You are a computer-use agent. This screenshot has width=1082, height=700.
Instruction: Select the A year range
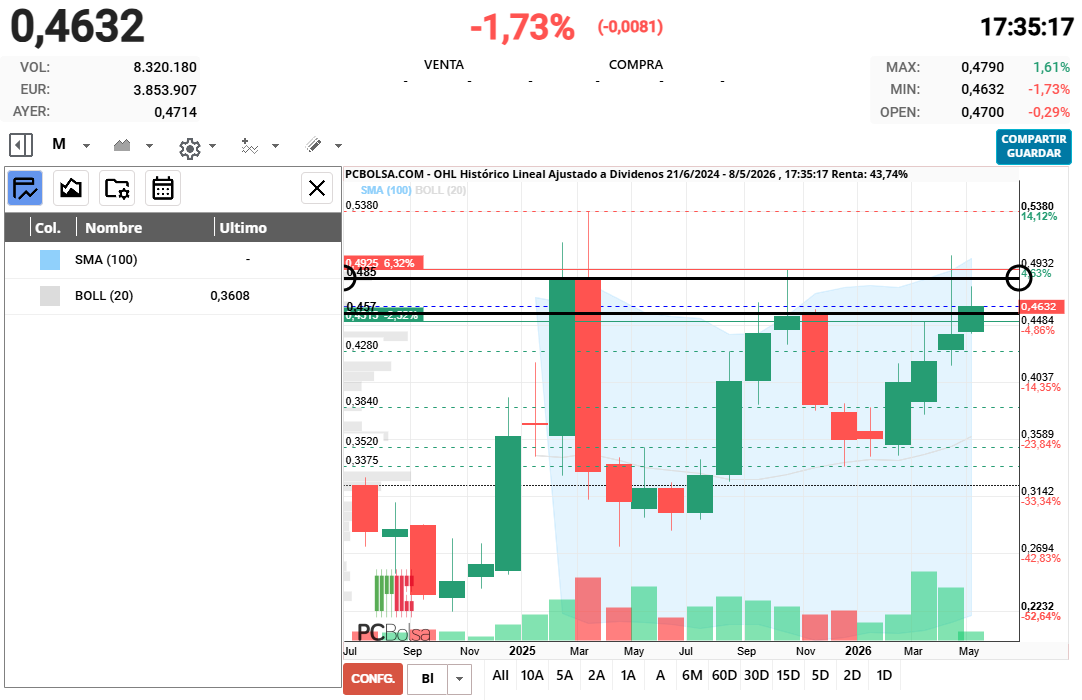[x=660, y=675]
